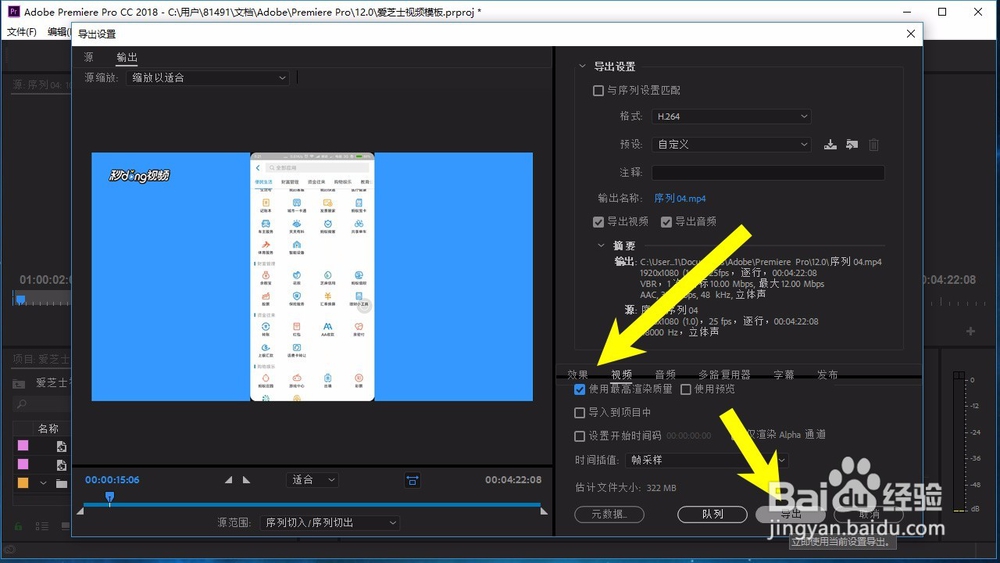Click the search magnifier in project panel
Image resolution: width=1000 pixels, height=563 pixels.
[x=22, y=404]
